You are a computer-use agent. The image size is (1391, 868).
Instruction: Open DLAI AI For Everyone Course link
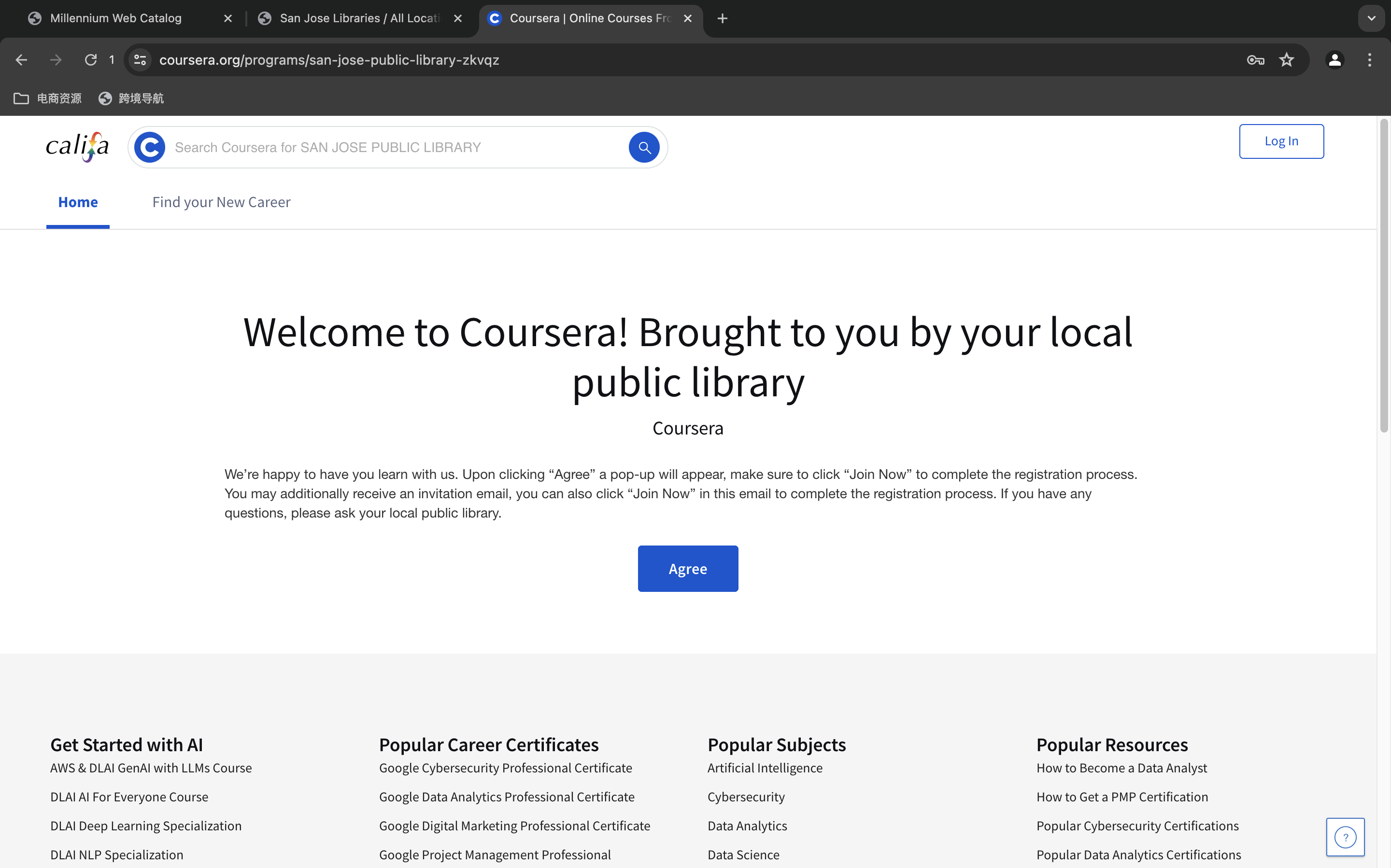pyautogui.click(x=129, y=797)
